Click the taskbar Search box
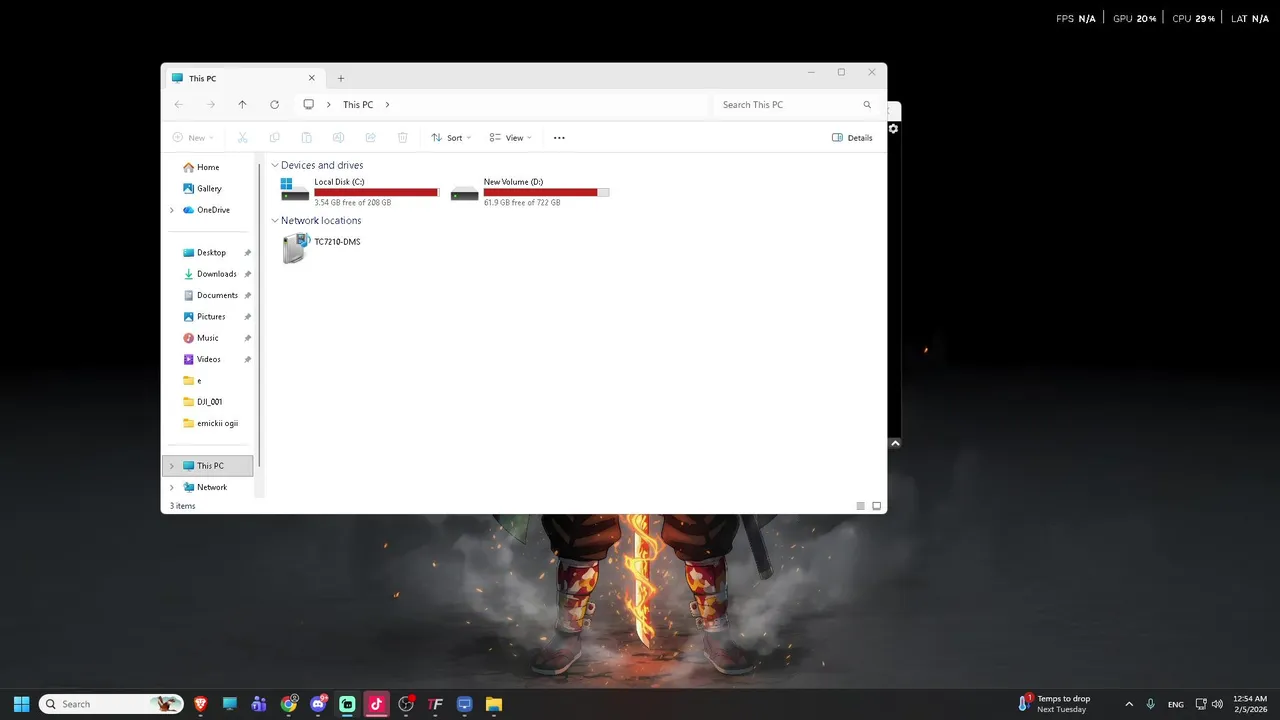 point(112,704)
